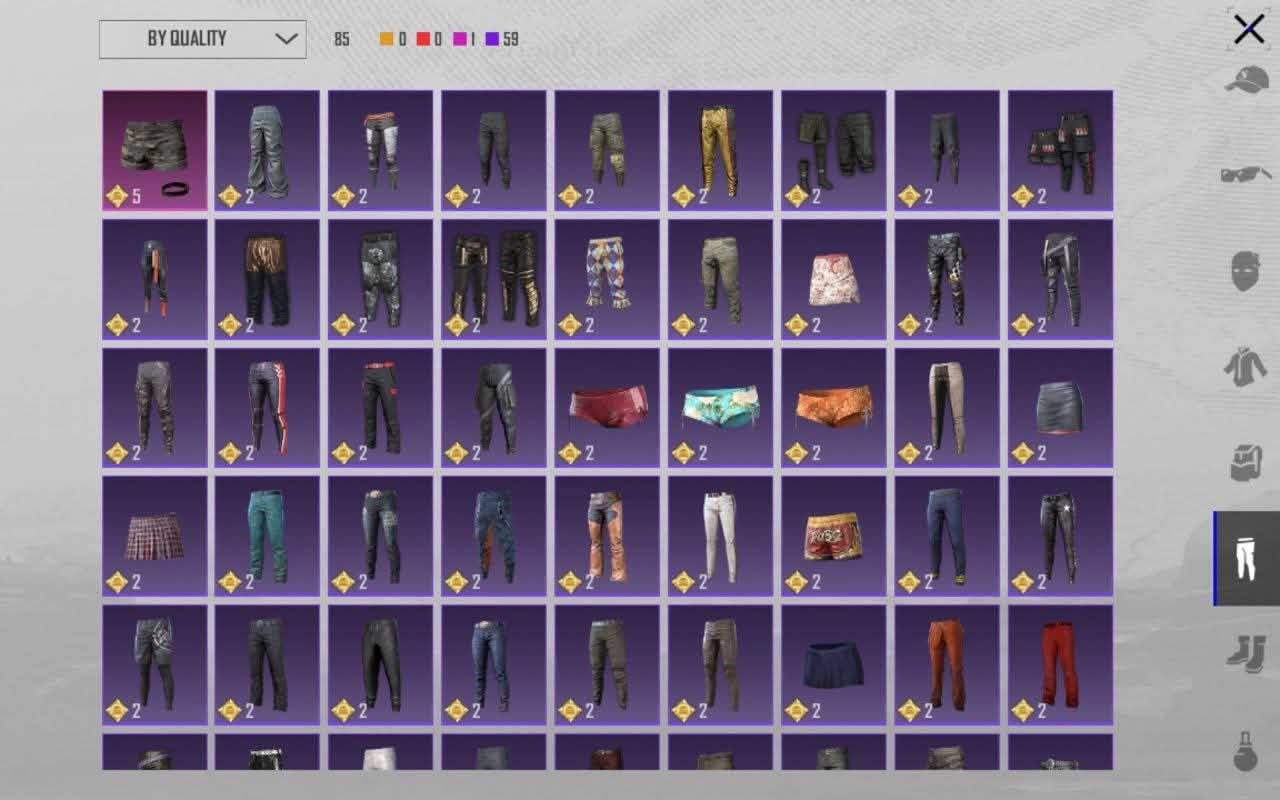Select the dark grey leather miniskirt
This screenshot has height=800, width=1280.
coord(1060,407)
